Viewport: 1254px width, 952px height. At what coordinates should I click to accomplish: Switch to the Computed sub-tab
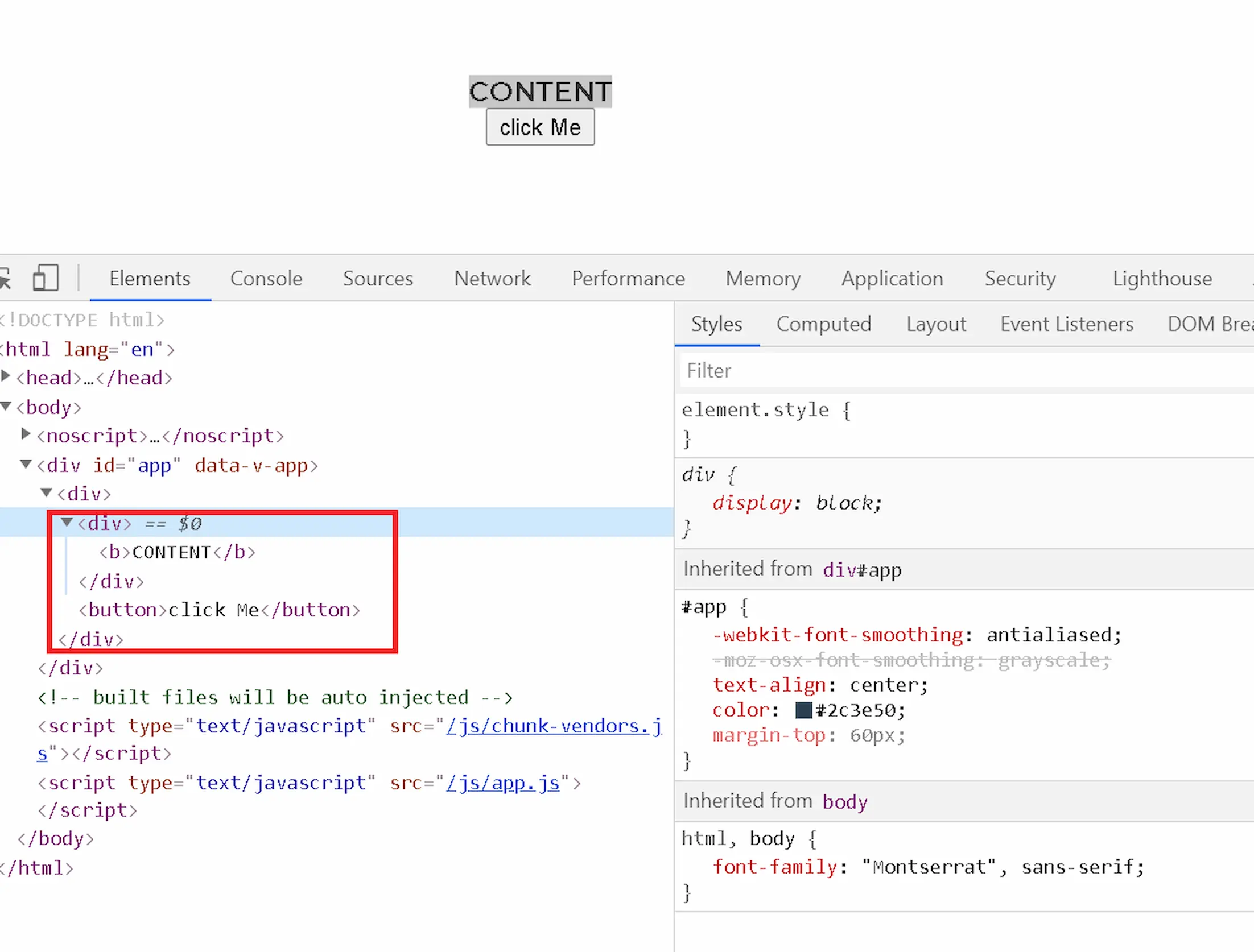(824, 324)
